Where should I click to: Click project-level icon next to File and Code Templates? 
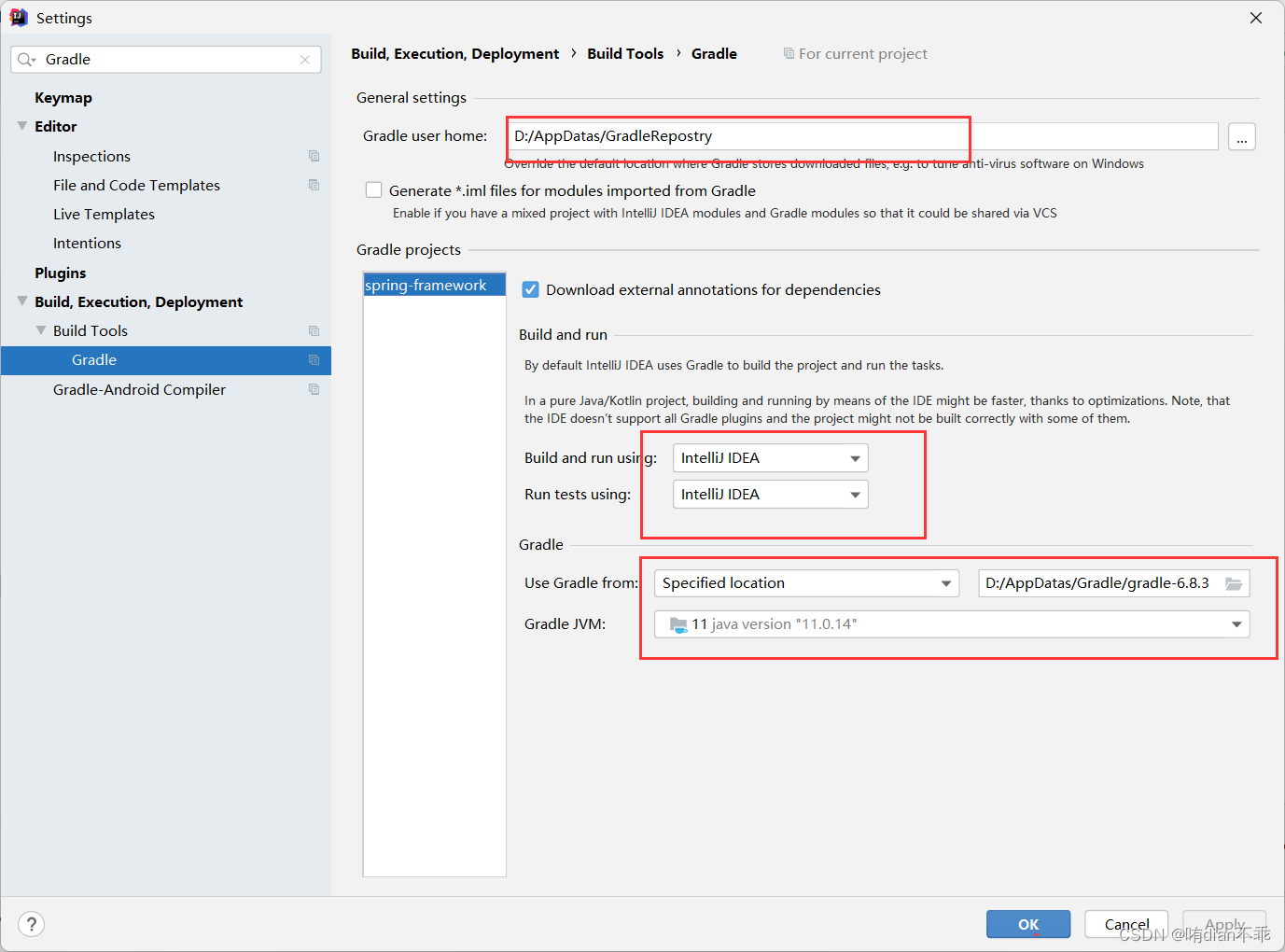pos(314,185)
